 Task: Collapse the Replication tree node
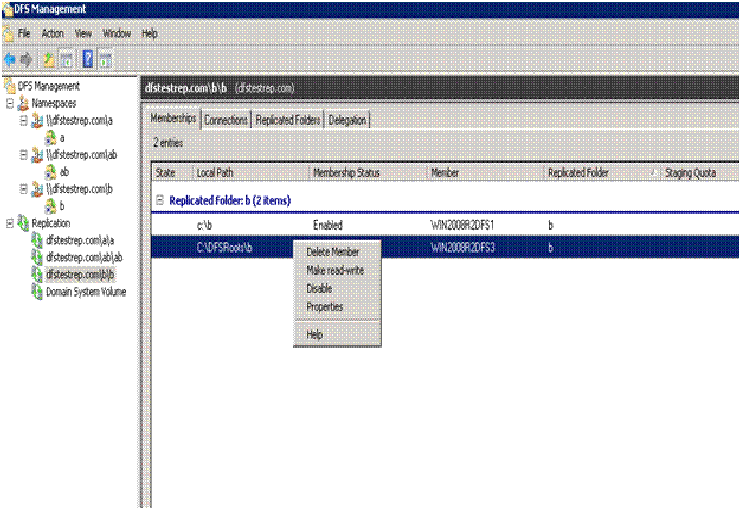pyautogui.click(x=10, y=223)
